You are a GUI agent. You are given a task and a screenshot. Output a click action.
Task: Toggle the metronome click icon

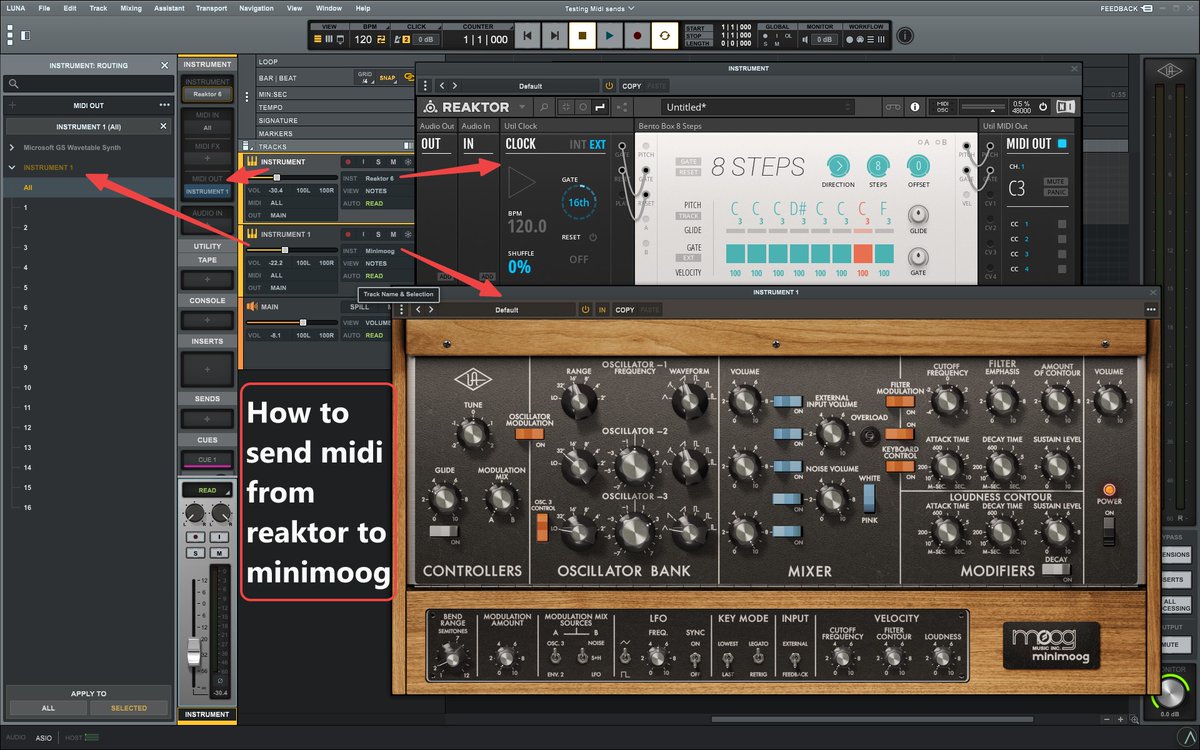tap(396, 40)
